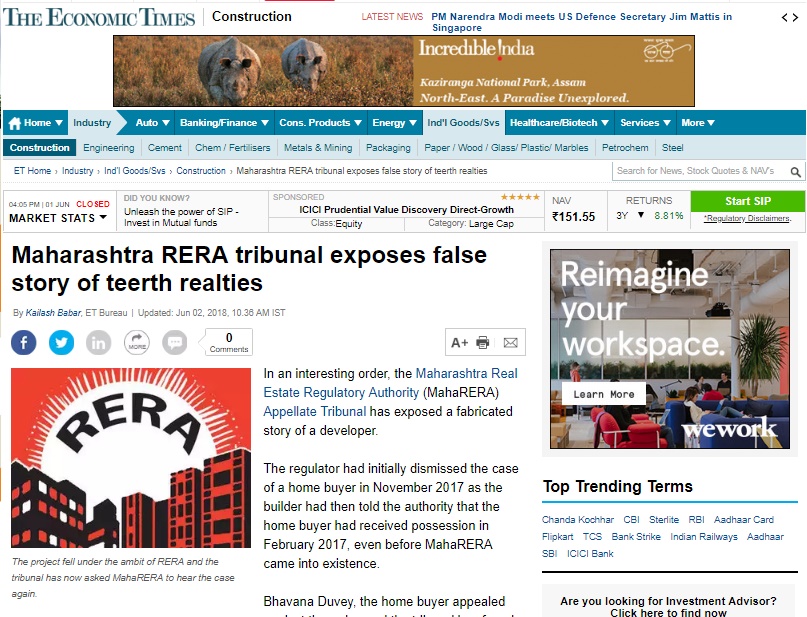The width and height of the screenshot is (807, 617).
Task: Open the Construction sub-tab
Action: click(x=40, y=148)
